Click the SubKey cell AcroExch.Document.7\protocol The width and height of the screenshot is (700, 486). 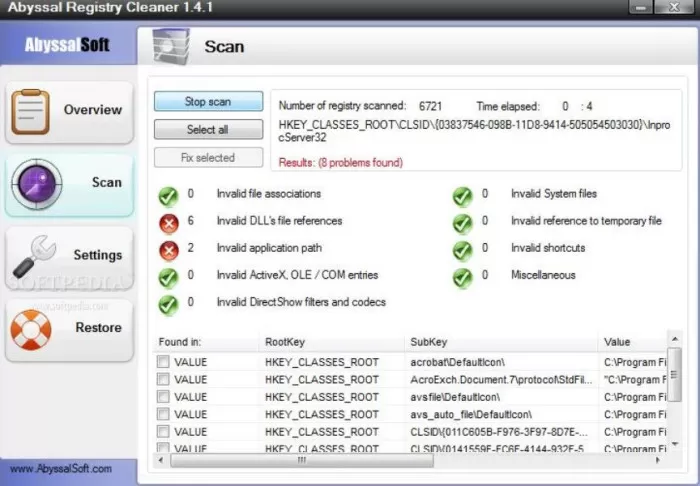(x=501, y=380)
